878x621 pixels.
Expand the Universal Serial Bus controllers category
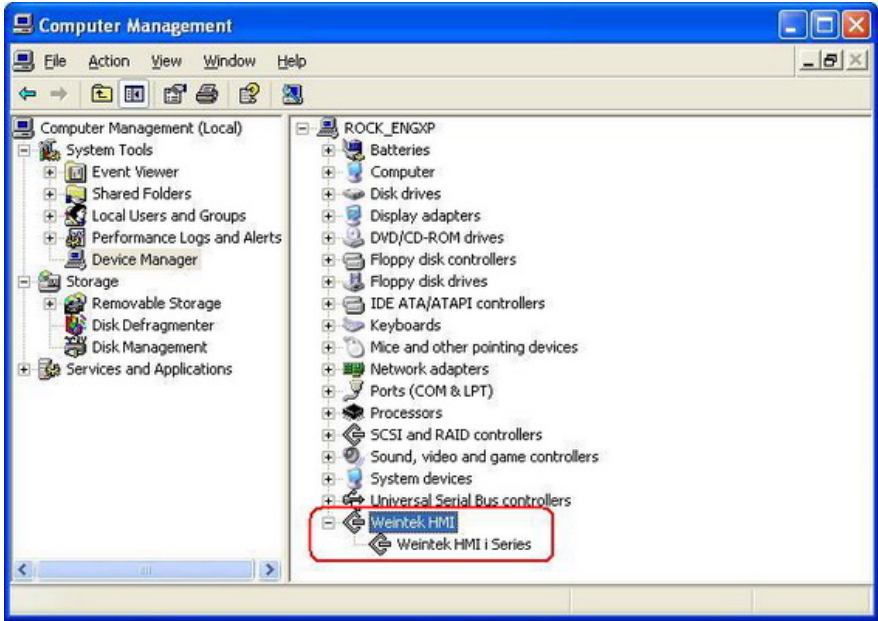(329, 501)
